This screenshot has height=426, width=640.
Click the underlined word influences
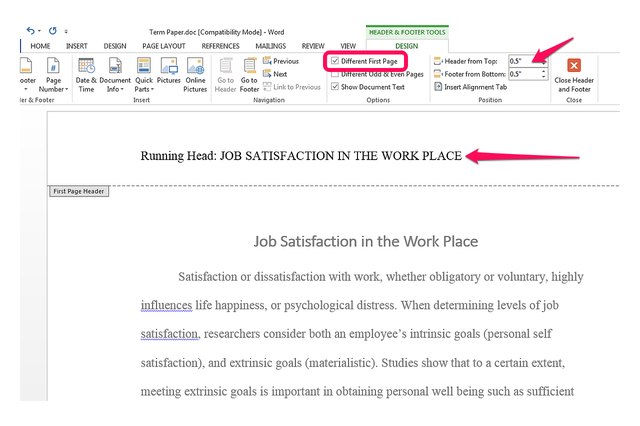pyautogui.click(x=166, y=305)
